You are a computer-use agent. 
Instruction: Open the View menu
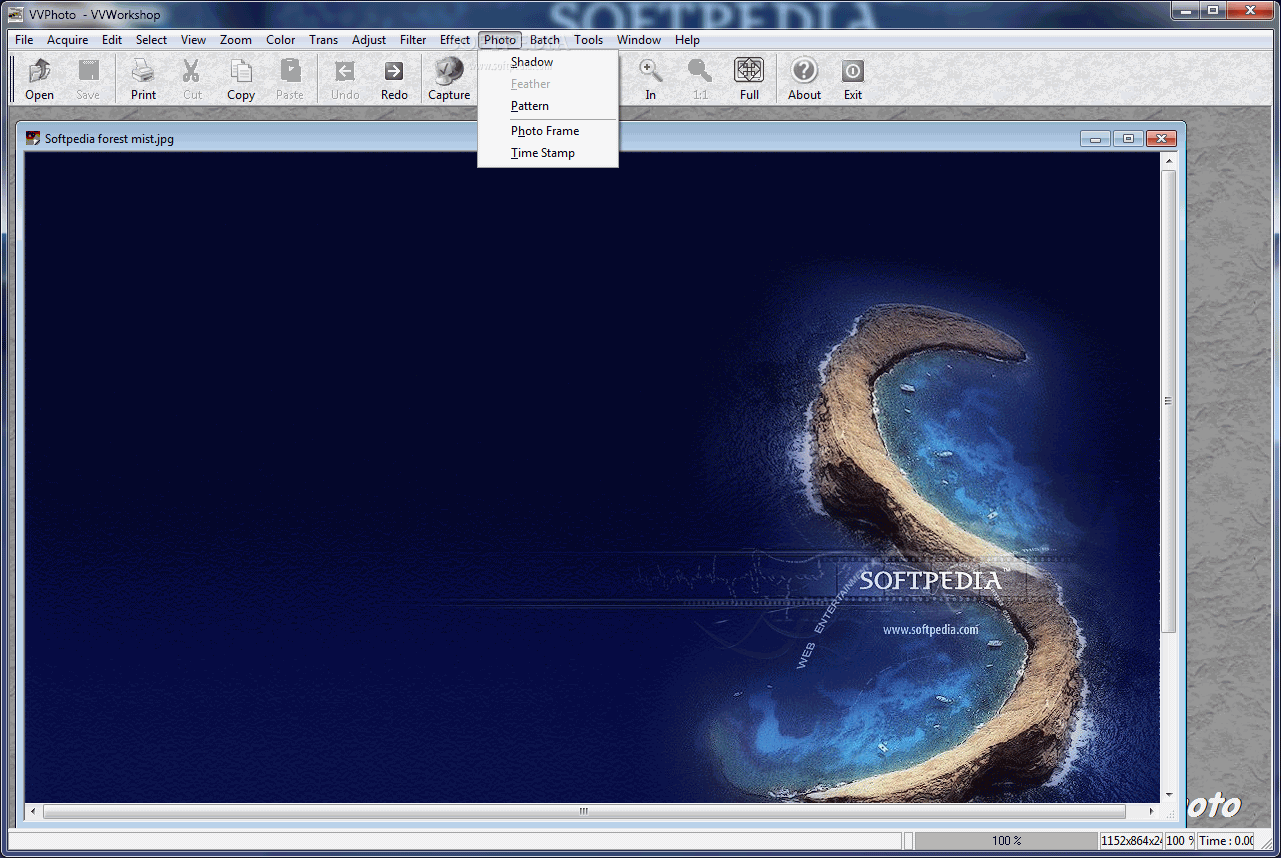(x=194, y=40)
